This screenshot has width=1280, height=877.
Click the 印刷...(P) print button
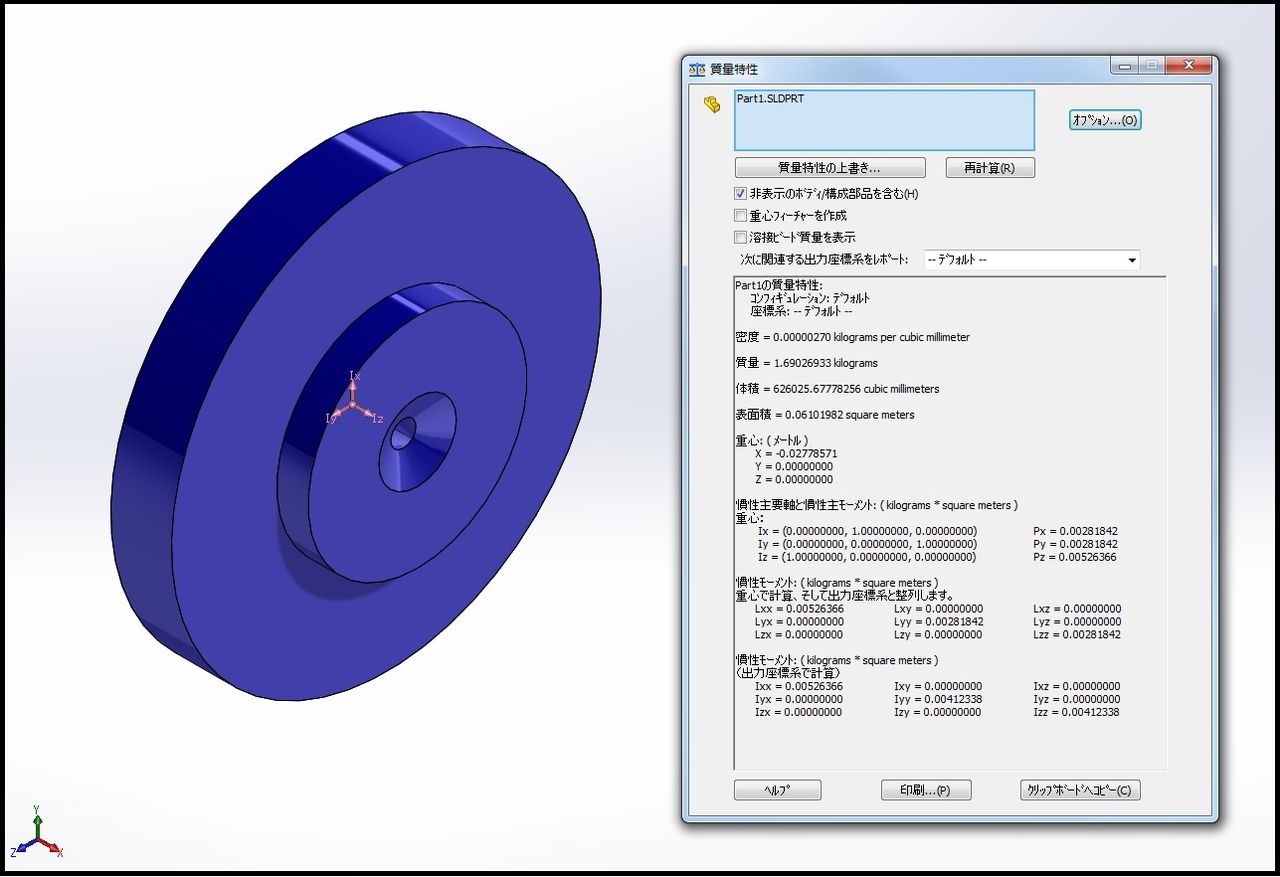click(926, 790)
